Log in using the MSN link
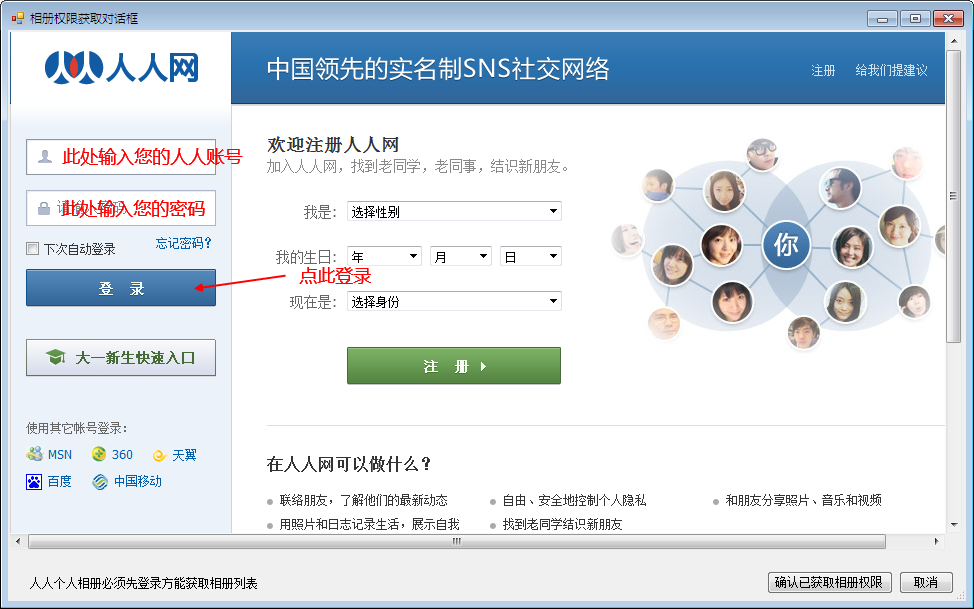 60,455
